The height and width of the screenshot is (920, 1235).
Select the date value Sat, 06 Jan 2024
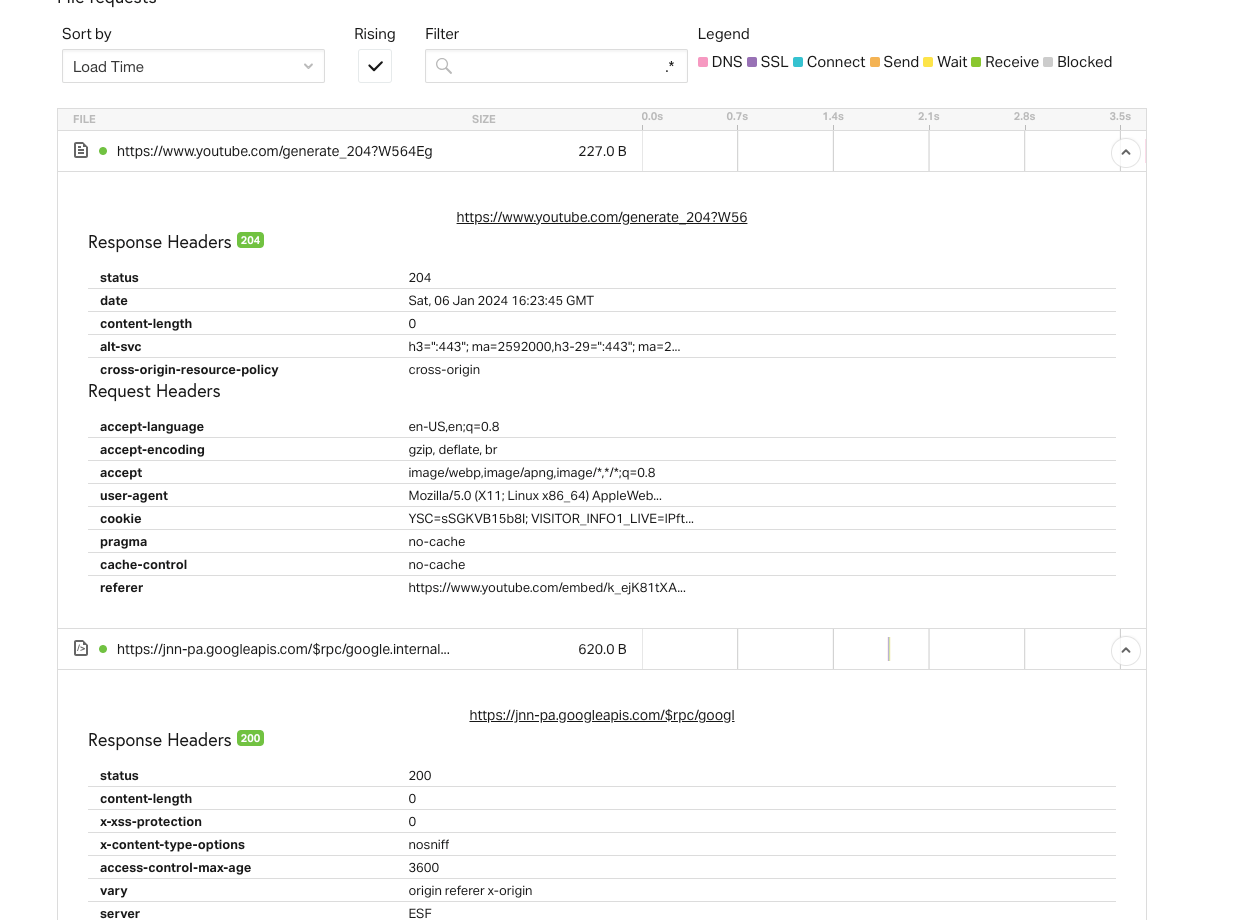[x=501, y=300]
